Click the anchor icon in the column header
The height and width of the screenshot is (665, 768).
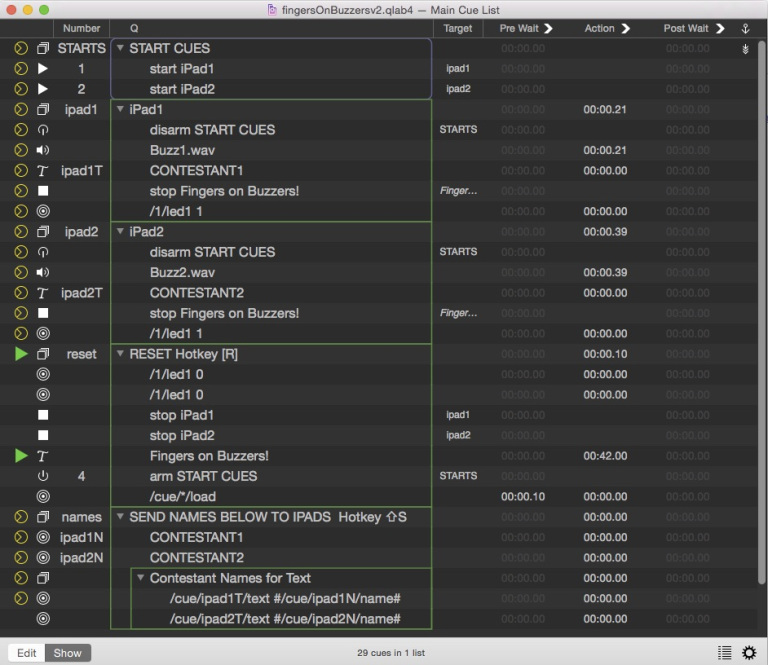744,29
